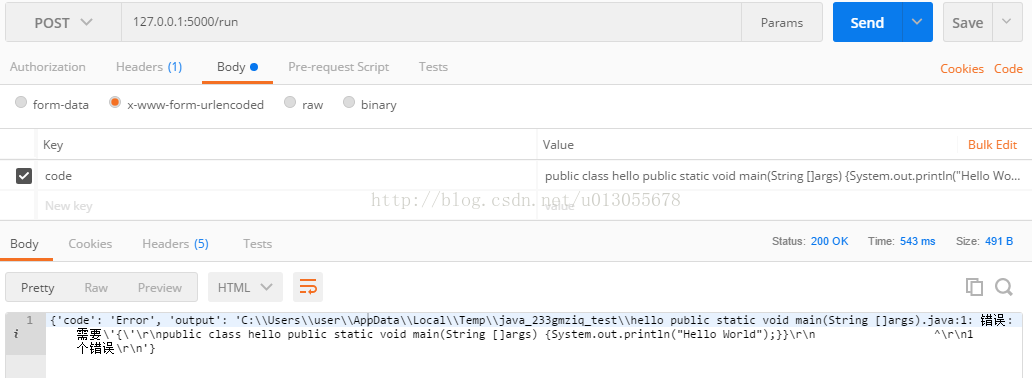Click the Params button
The width and height of the screenshot is (1032, 378).
click(782, 22)
